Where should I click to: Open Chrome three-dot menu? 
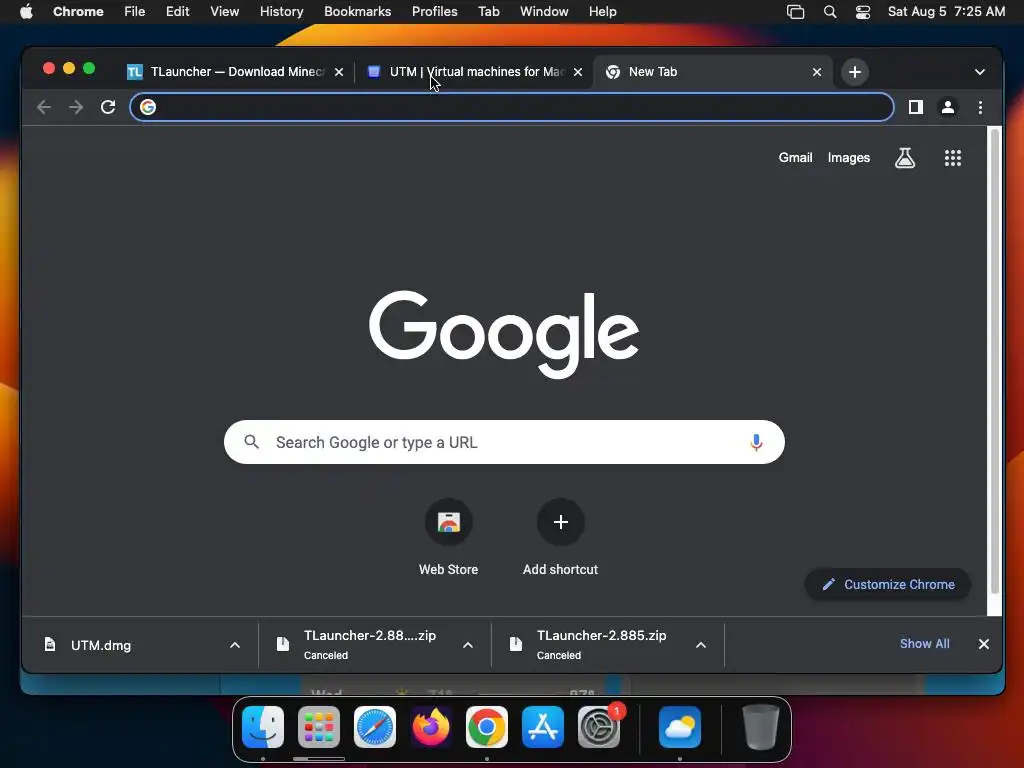click(980, 107)
